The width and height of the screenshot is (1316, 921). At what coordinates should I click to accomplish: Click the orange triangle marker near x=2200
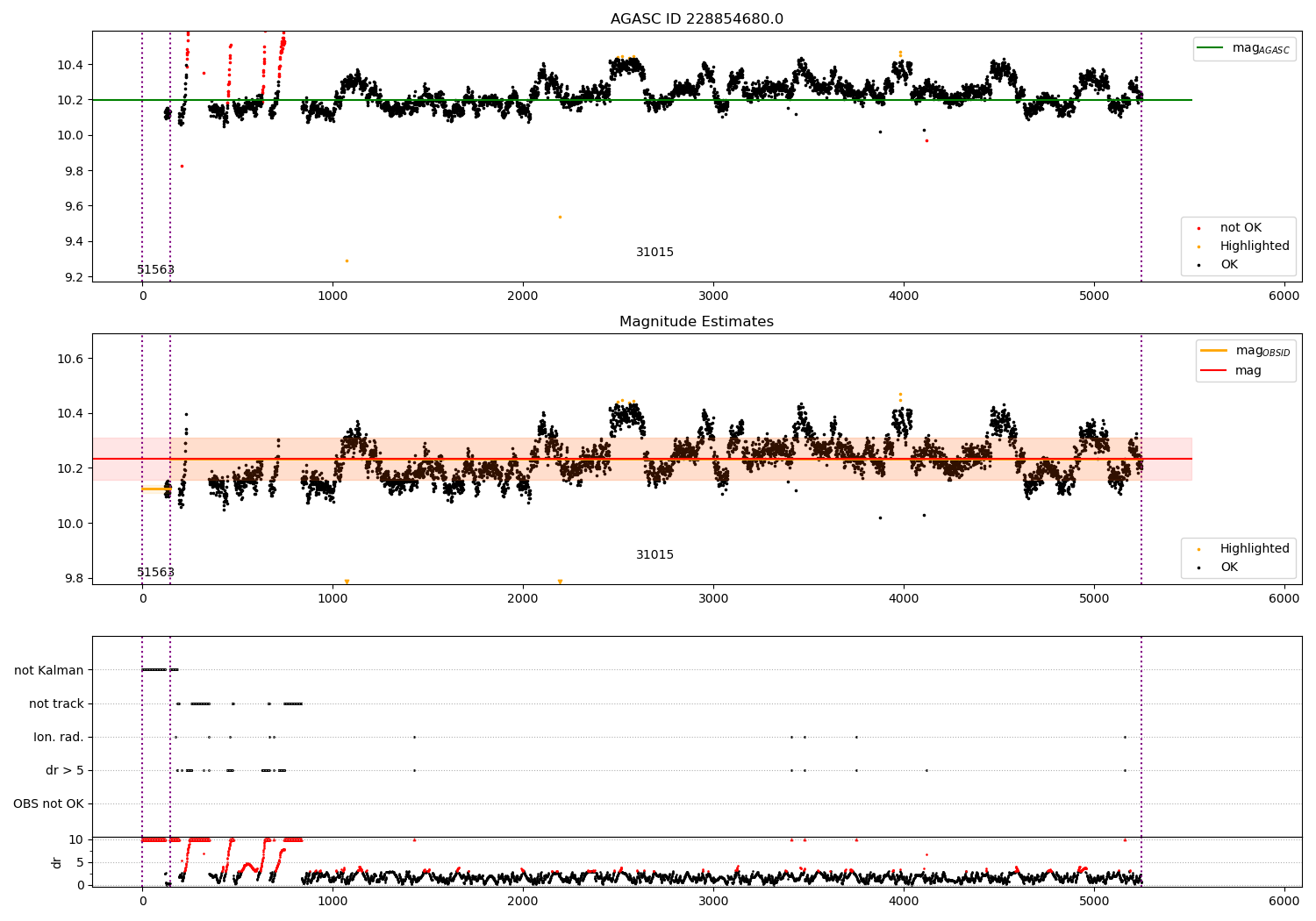(560, 582)
